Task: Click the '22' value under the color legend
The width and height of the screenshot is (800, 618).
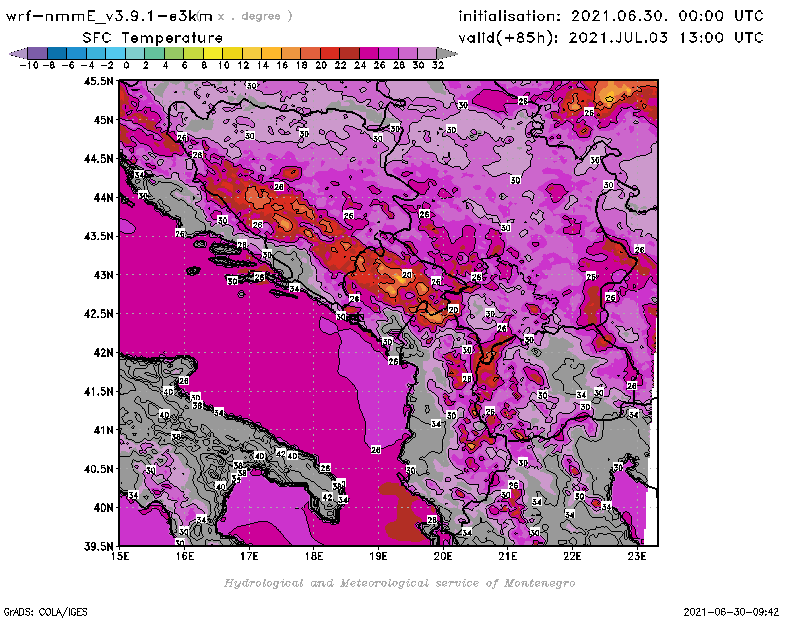Action: tap(341, 65)
